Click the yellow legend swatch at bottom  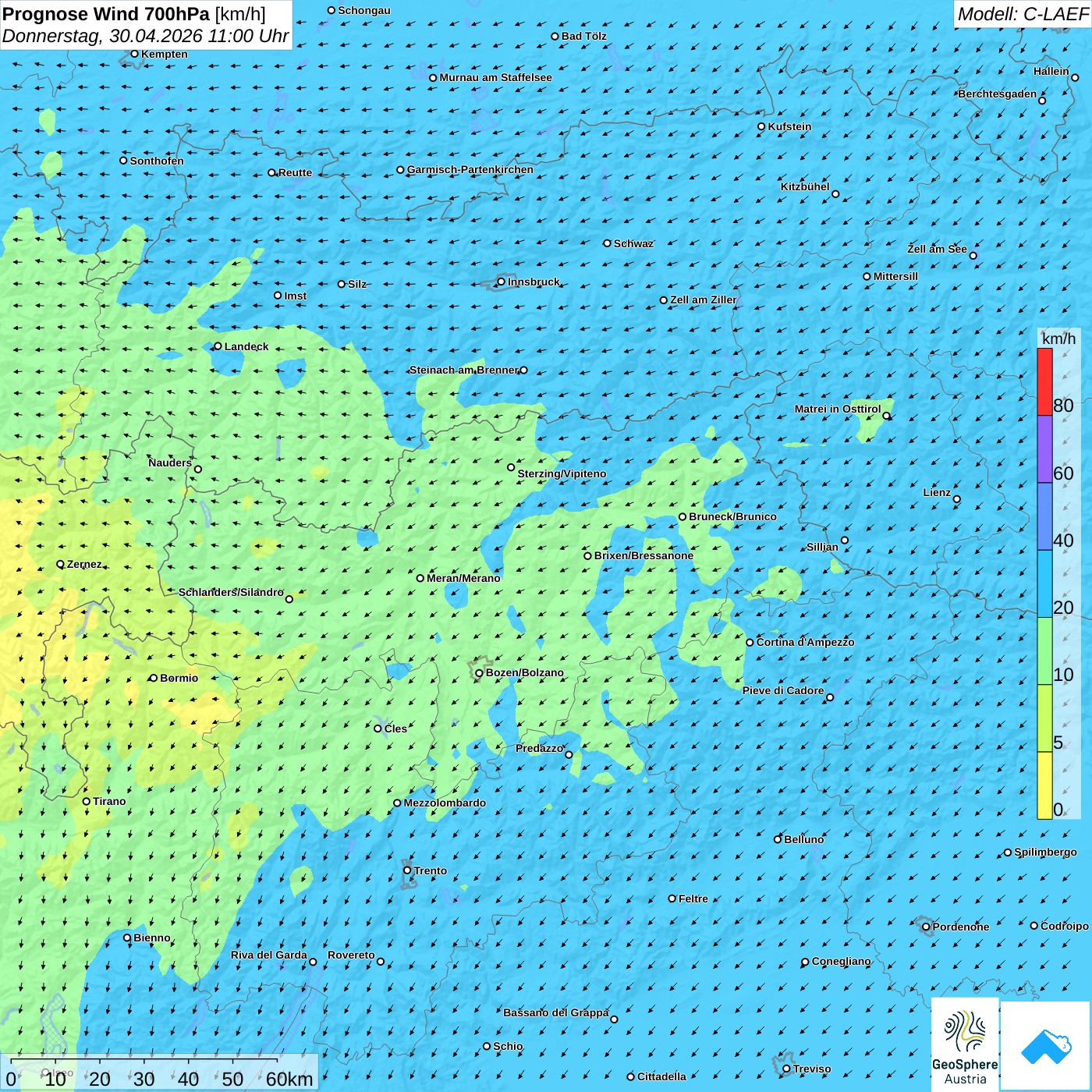[1044, 785]
